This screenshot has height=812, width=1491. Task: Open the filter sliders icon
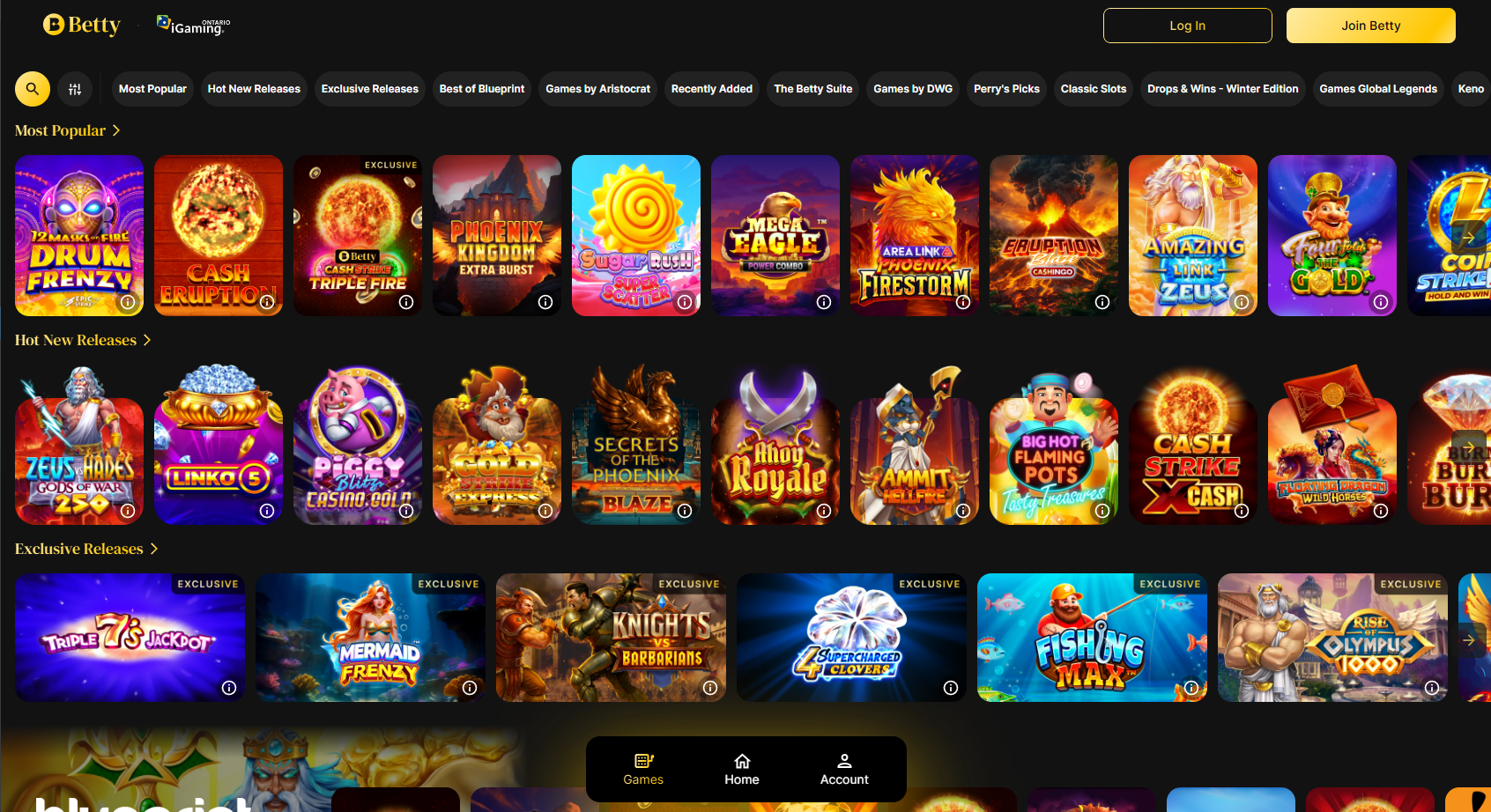click(75, 89)
